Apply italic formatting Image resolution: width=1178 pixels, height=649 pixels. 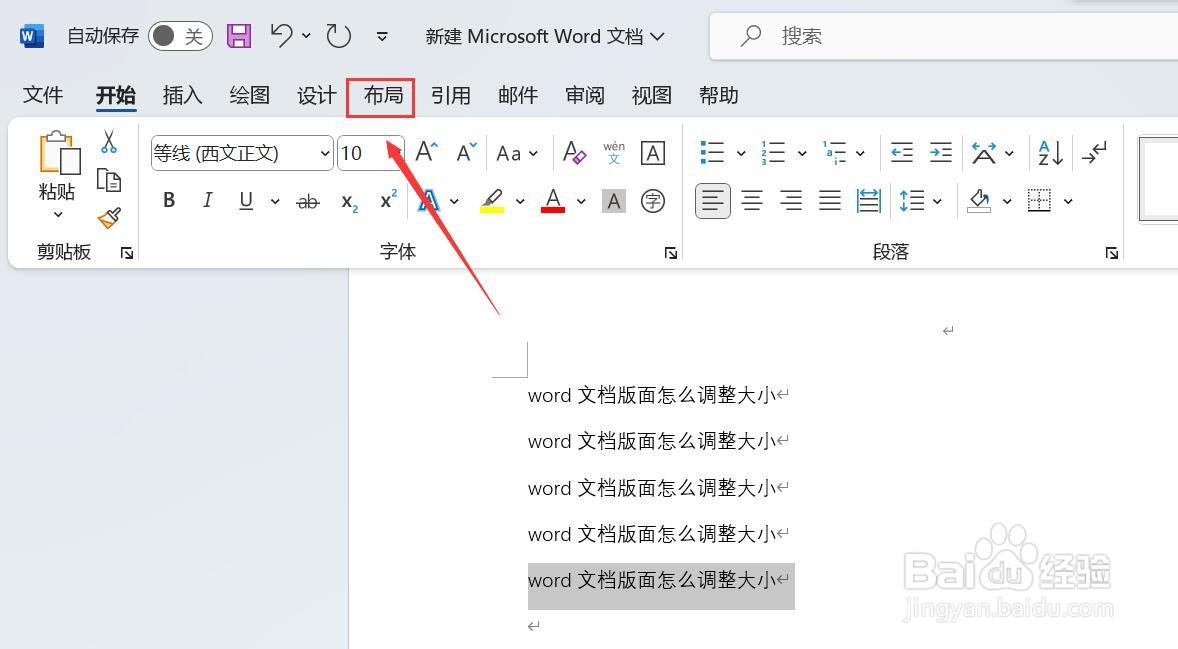207,200
